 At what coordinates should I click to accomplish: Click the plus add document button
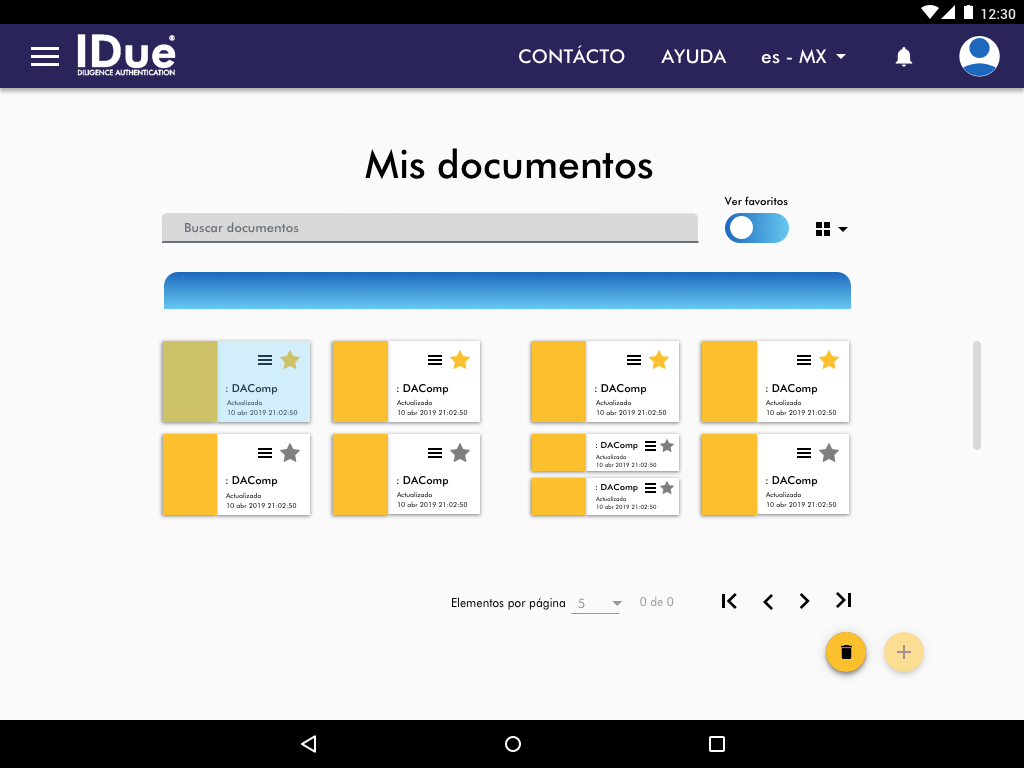point(904,652)
